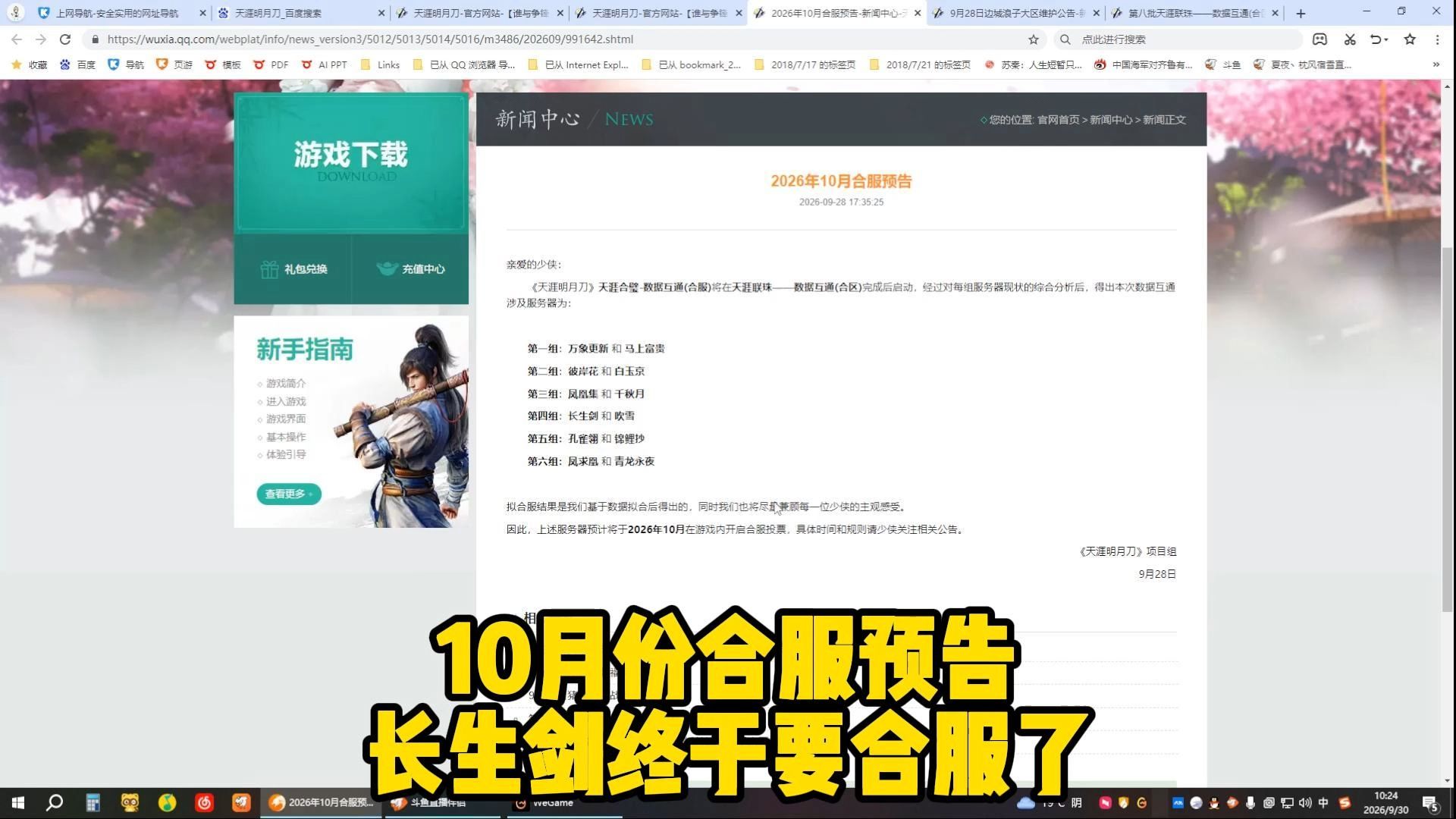Image resolution: width=1456 pixels, height=819 pixels.
Task: Open the 已从 Internet Explorer bookmark folder
Action: (579, 64)
